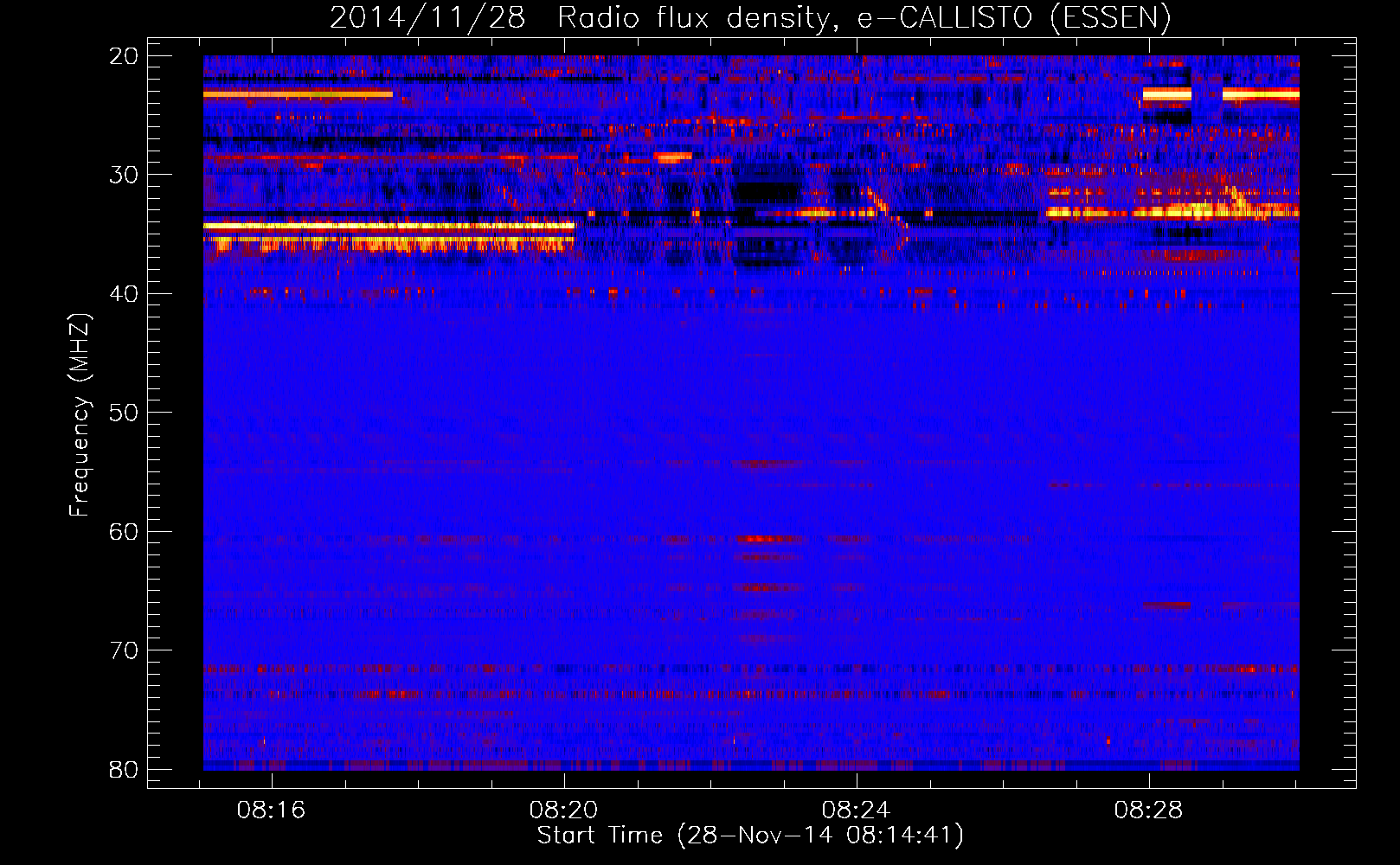The height and width of the screenshot is (865, 1400).
Task: Click the 60 frequency tick label
Action: pyautogui.click(x=124, y=531)
